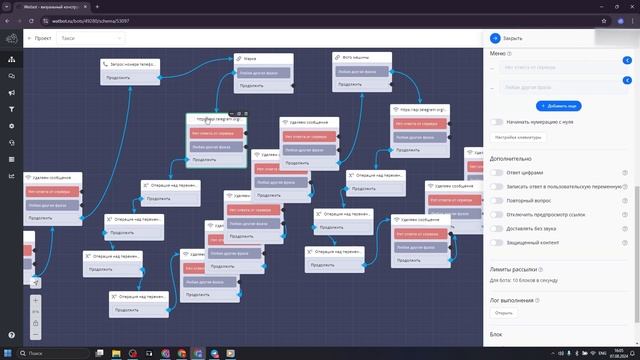Click the more options icon above selected block

coord(232,114)
